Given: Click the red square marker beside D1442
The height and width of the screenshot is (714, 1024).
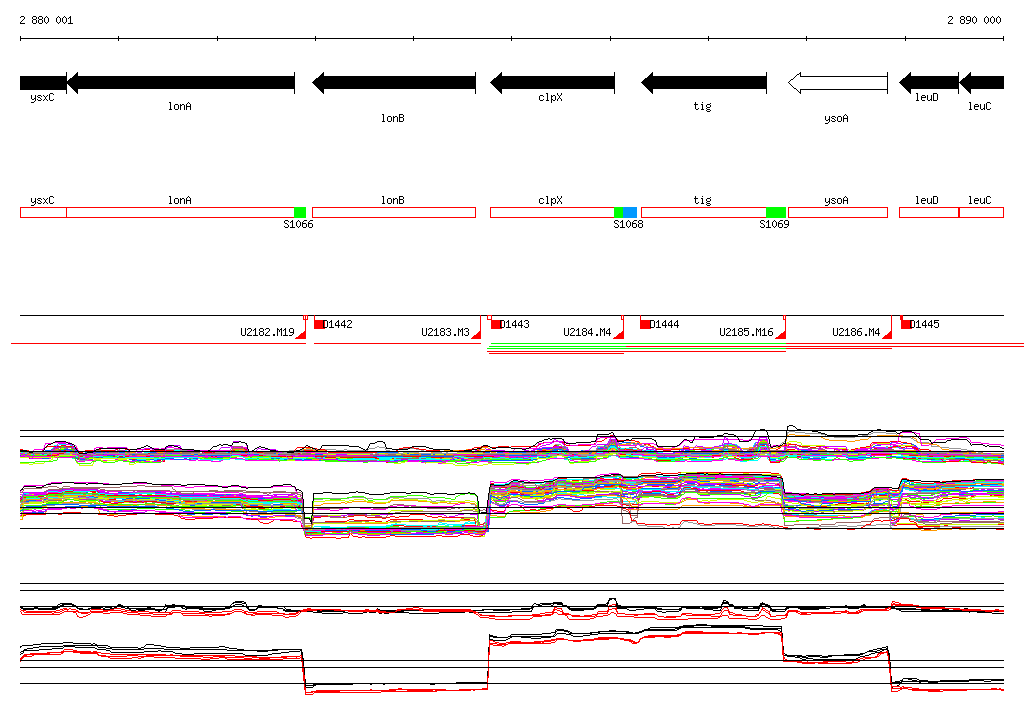Looking at the screenshot, I should (319, 324).
